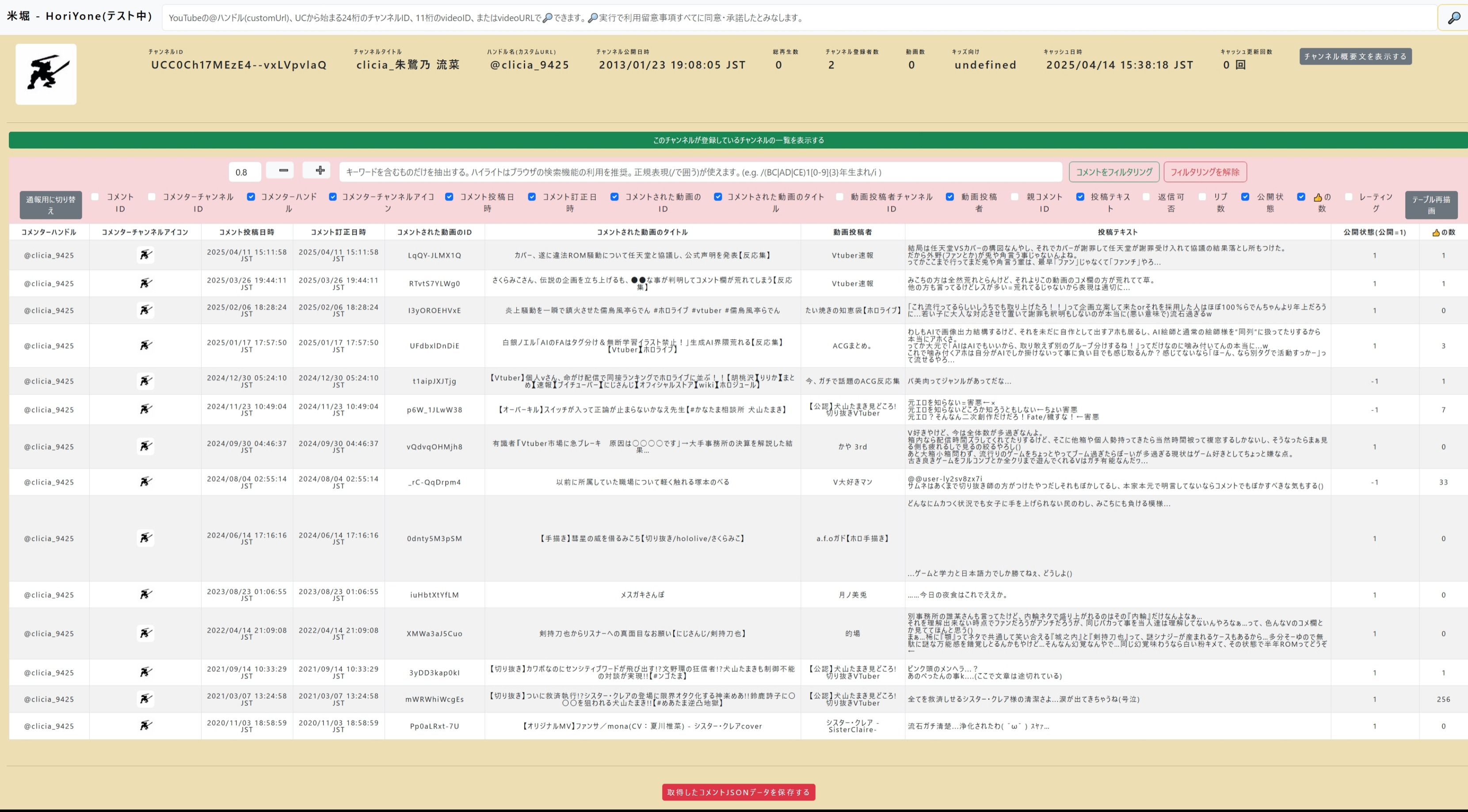Click commenter icon in the 3yDD3kap0kI row
Viewport: 1468px width, 812px height.
(x=145, y=672)
